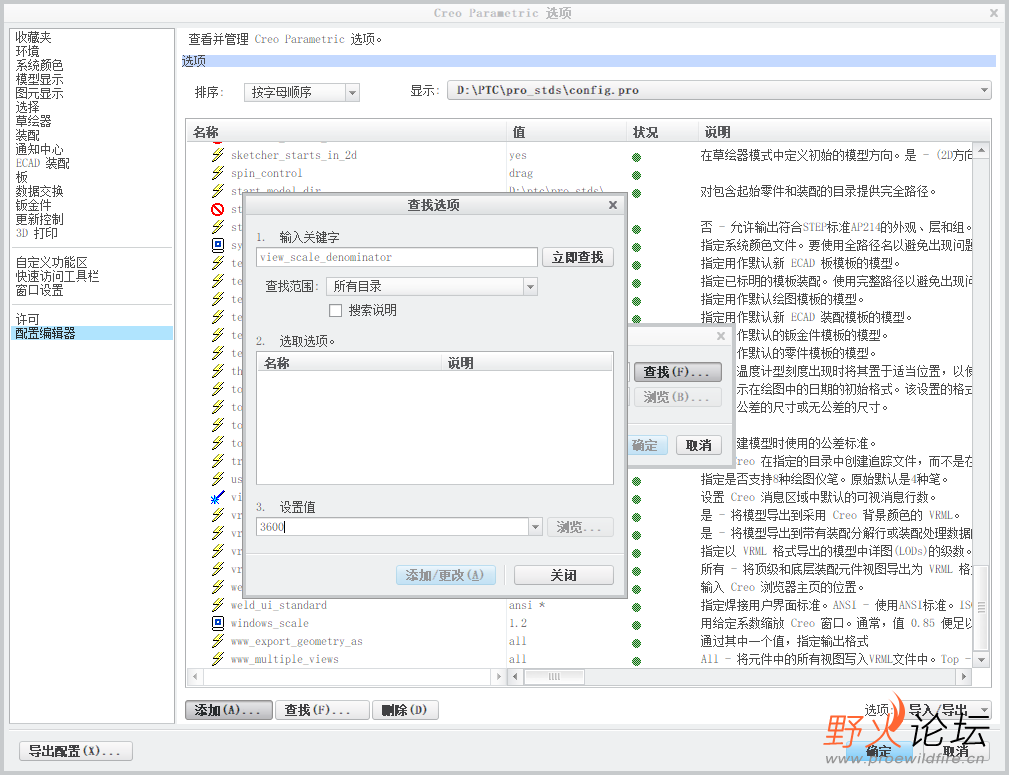The height and width of the screenshot is (775, 1009).
Task: Click green status dot in www_export_geometry_as row
Action: click(x=636, y=643)
